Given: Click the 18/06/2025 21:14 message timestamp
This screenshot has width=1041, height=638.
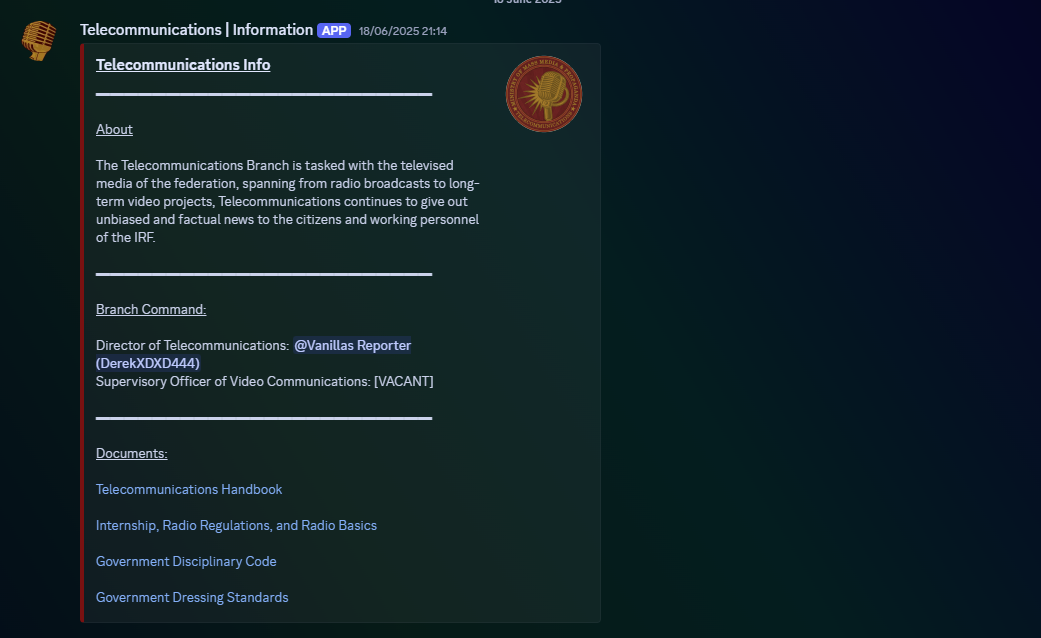Looking at the screenshot, I should click(x=403, y=31).
